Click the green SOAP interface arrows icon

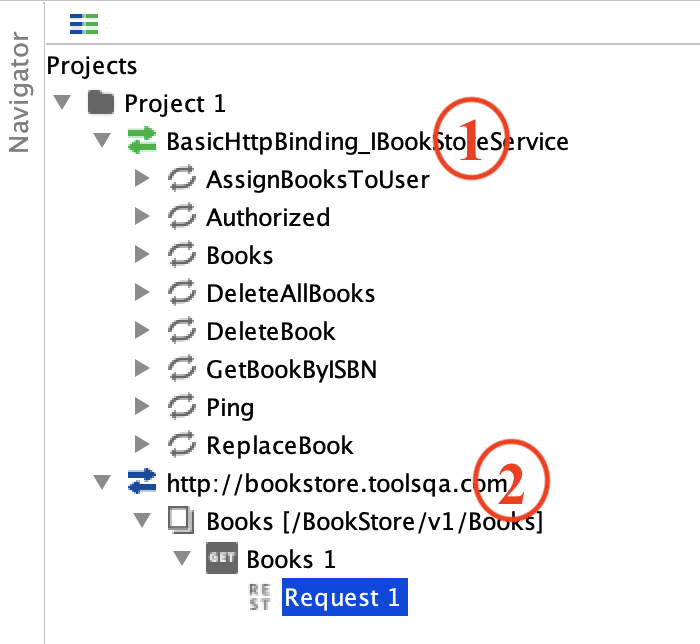click(143, 141)
